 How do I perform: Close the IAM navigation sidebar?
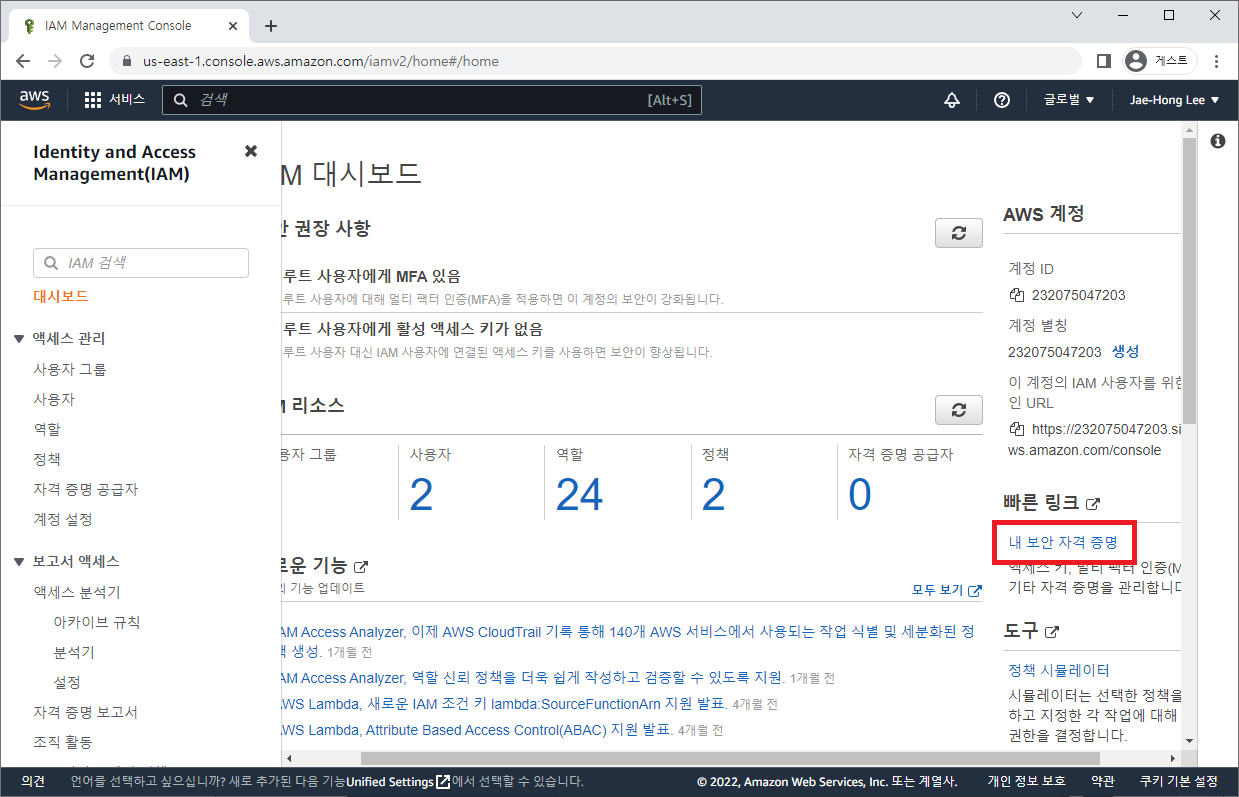(251, 151)
